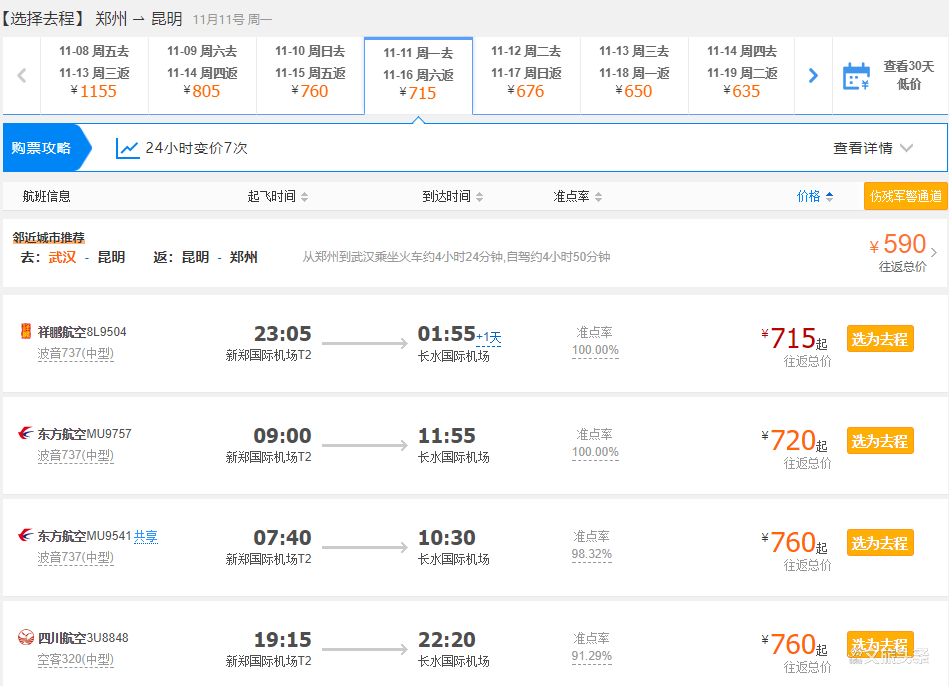This screenshot has width=949, height=686.
Task: Choose MU9541 flight with 选为去程
Action: pos(880,543)
